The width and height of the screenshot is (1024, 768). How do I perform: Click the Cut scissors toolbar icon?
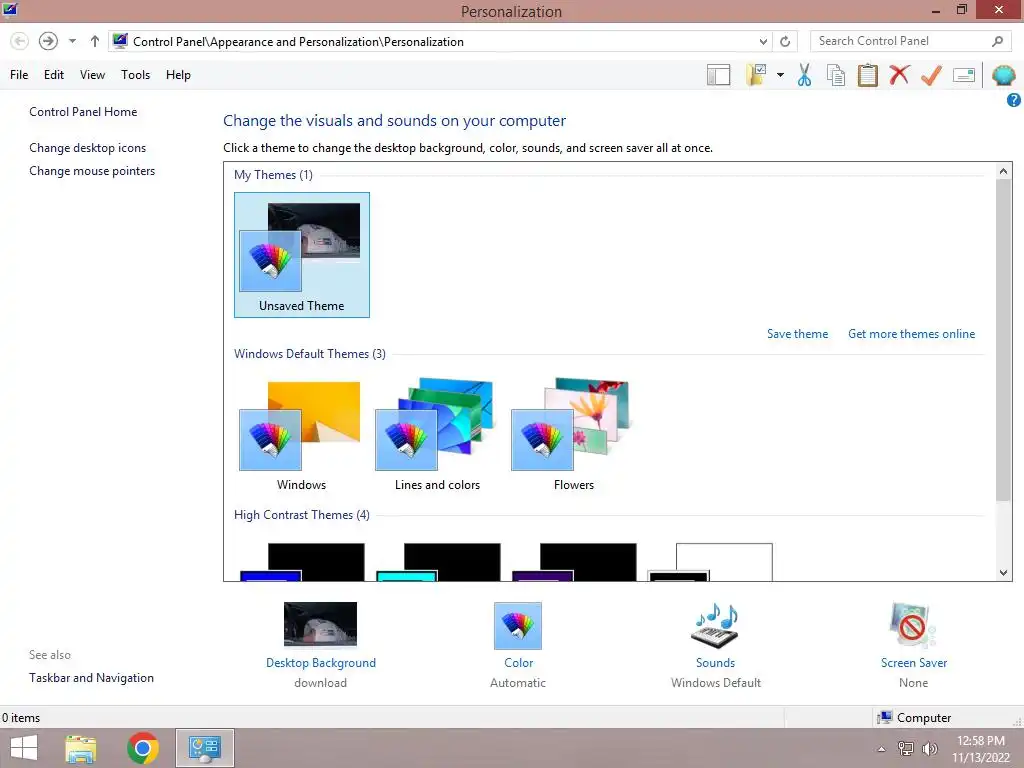(x=805, y=75)
